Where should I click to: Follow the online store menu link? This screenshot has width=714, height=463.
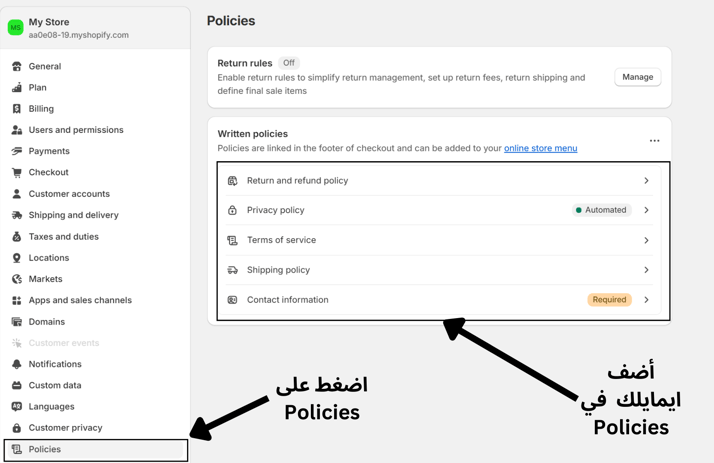pos(540,148)
